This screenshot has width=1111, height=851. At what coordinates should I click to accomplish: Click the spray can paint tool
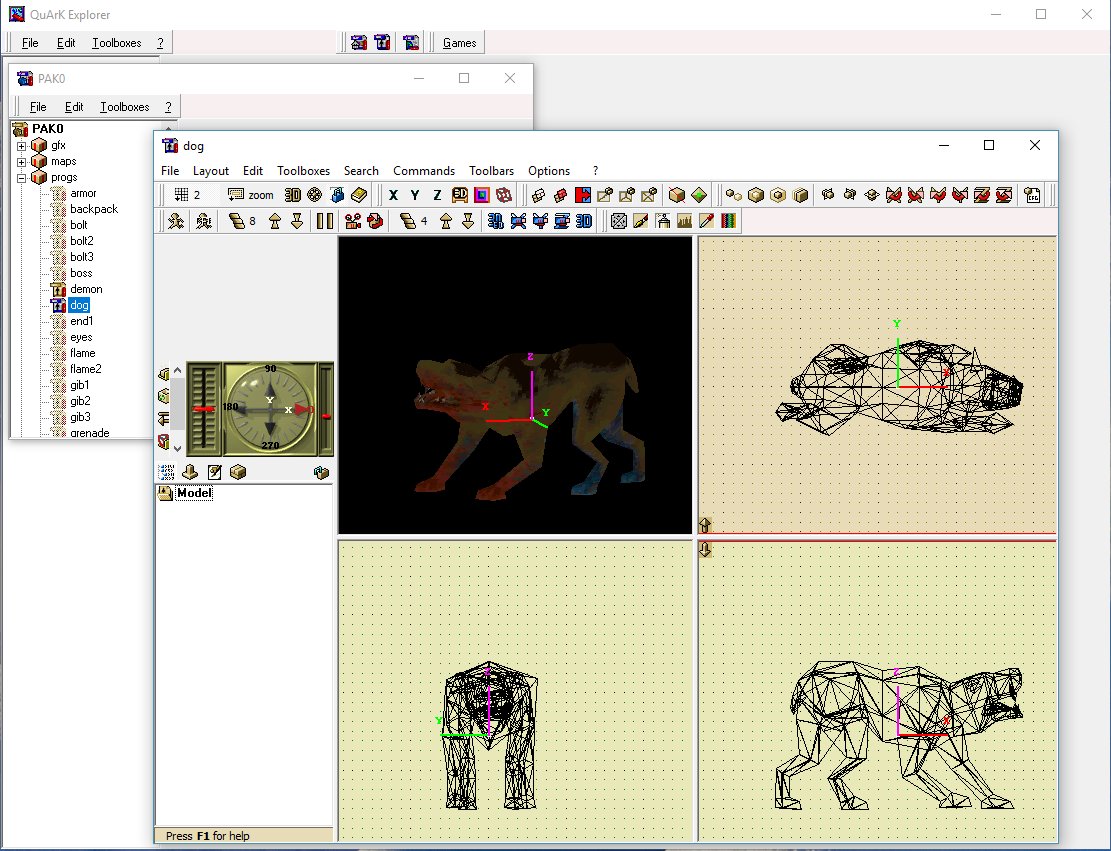(x=662, y=221)
